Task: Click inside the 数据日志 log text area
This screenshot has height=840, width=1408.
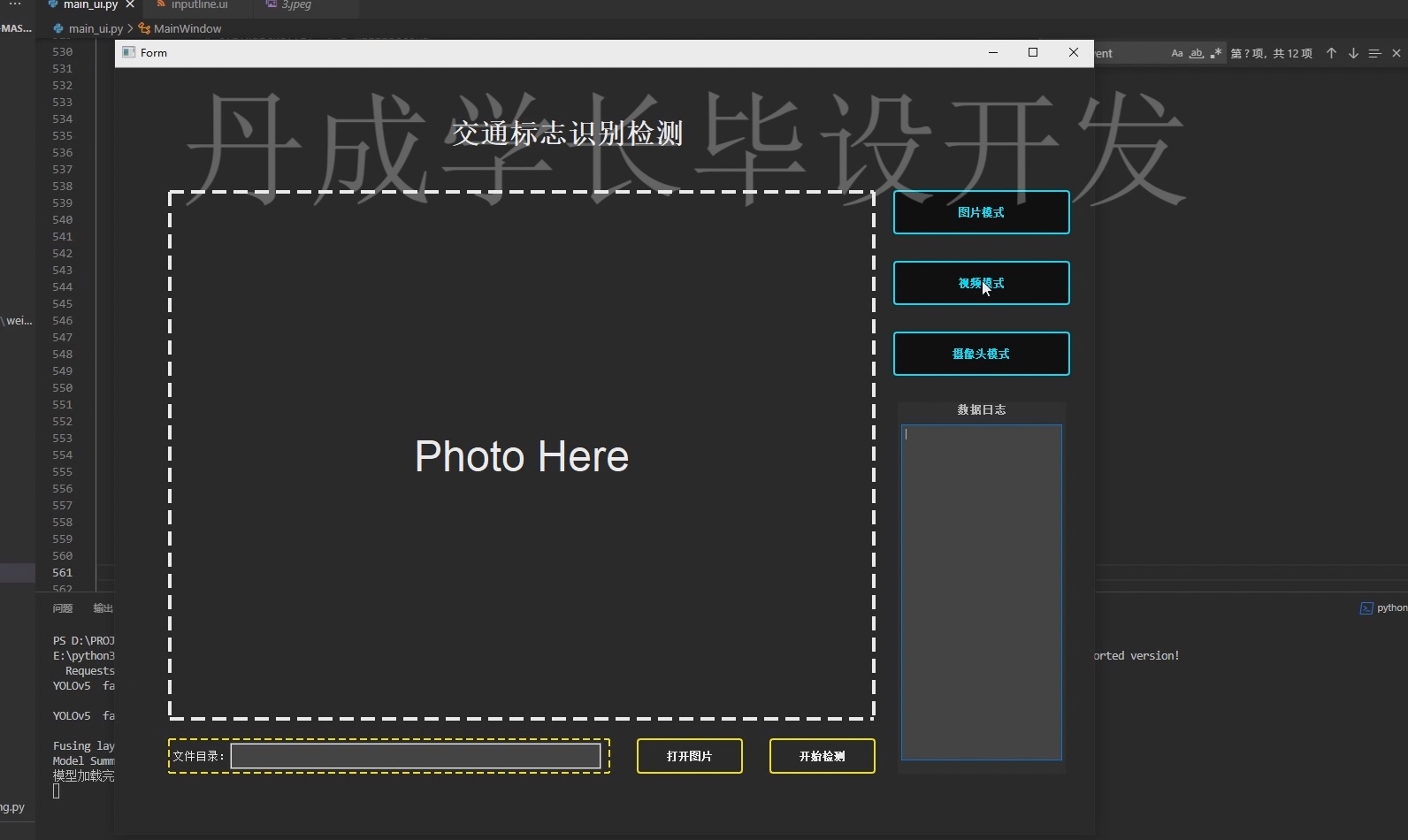Action: pos(981,592)
